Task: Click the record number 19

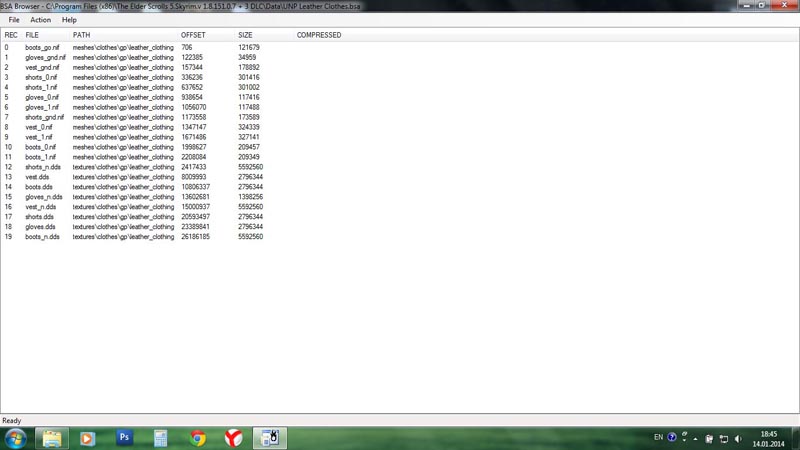Action: tap(8, 237)
